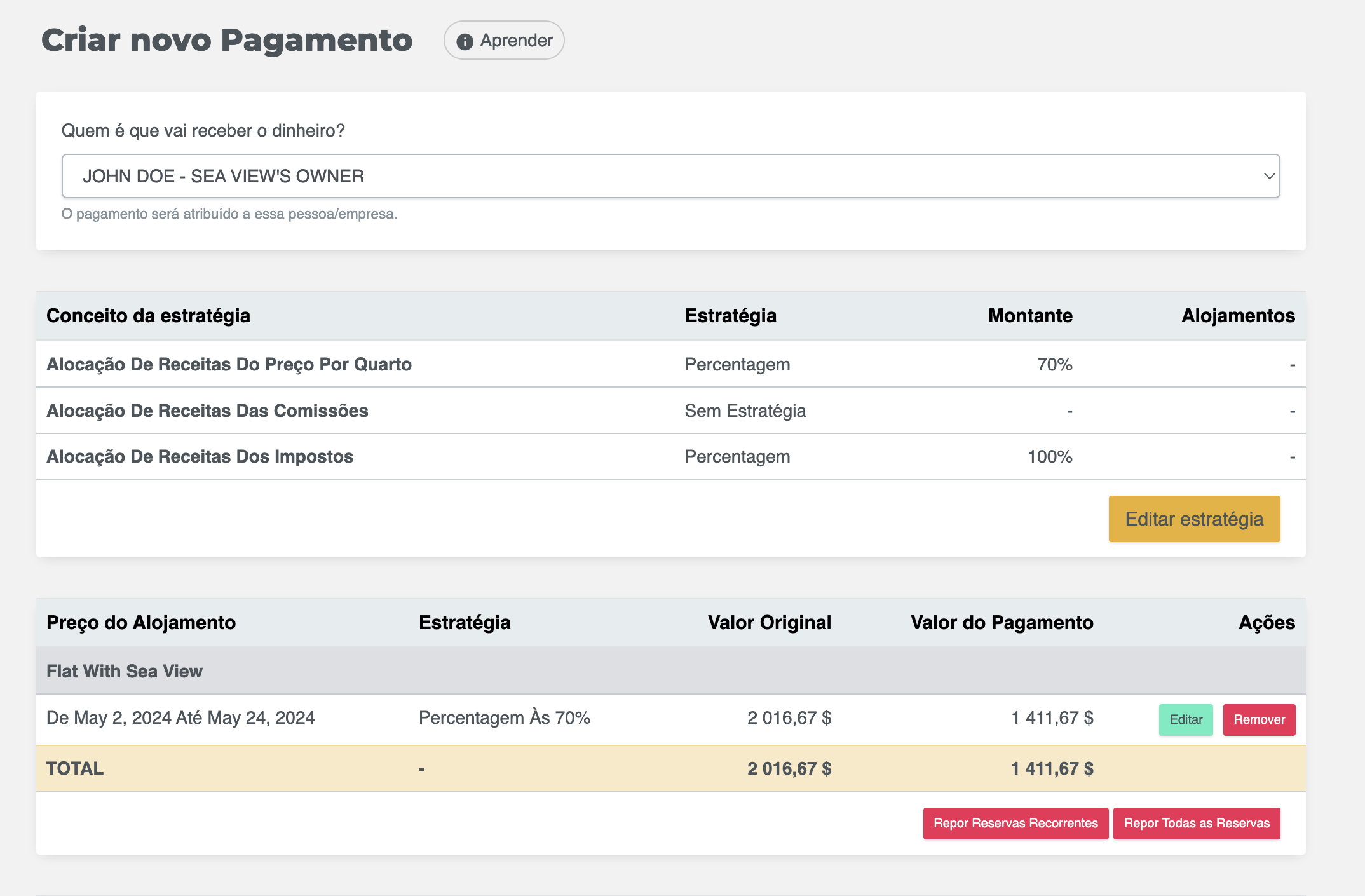Click the info icon beside Aprender
Screen dimensions: 1365x896
465,41
